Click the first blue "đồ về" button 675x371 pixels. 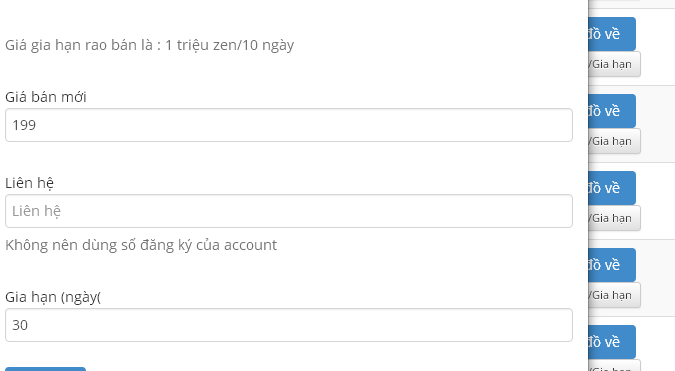[x=612, y=34]
